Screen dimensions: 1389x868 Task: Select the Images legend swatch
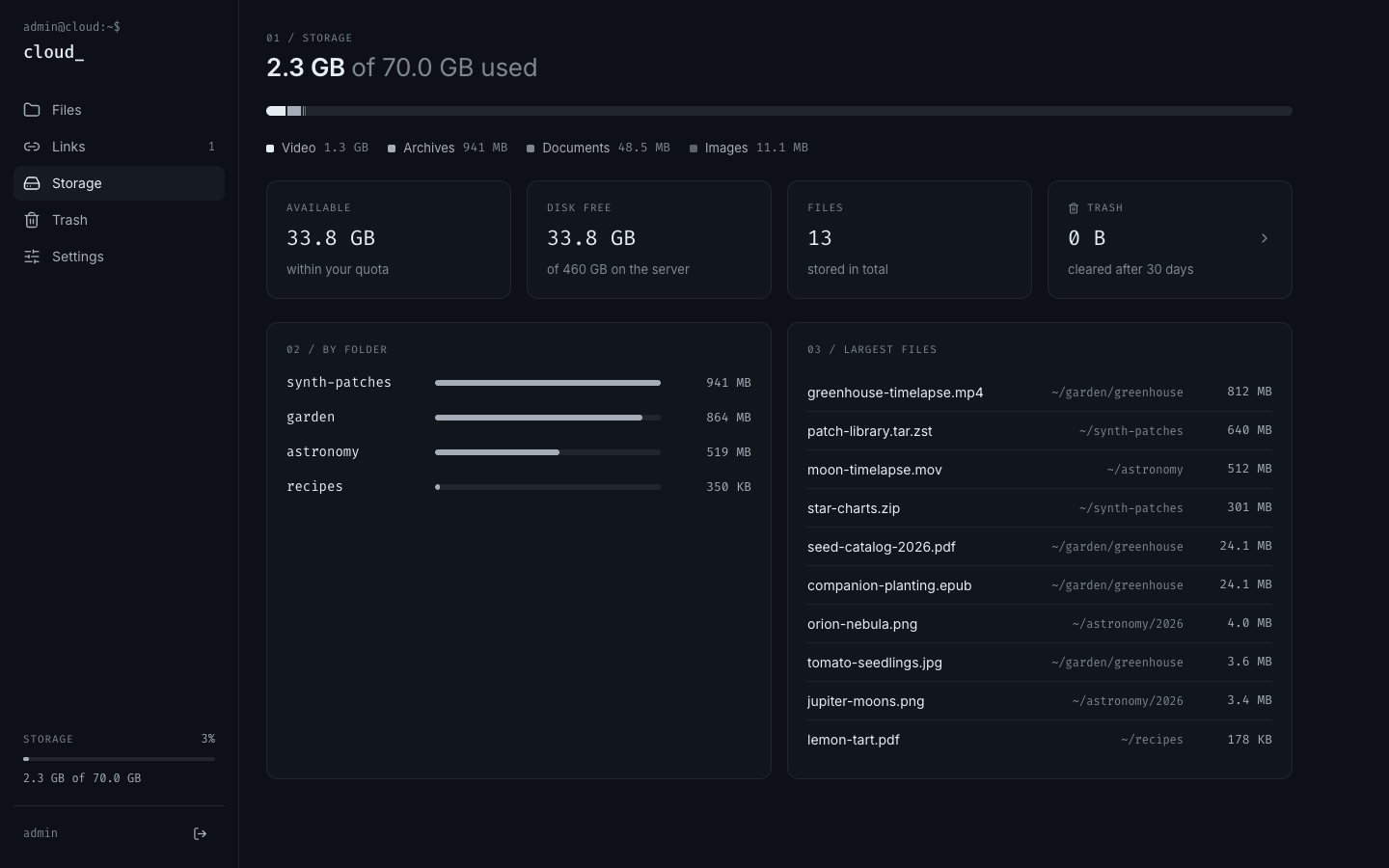[694, 149]
